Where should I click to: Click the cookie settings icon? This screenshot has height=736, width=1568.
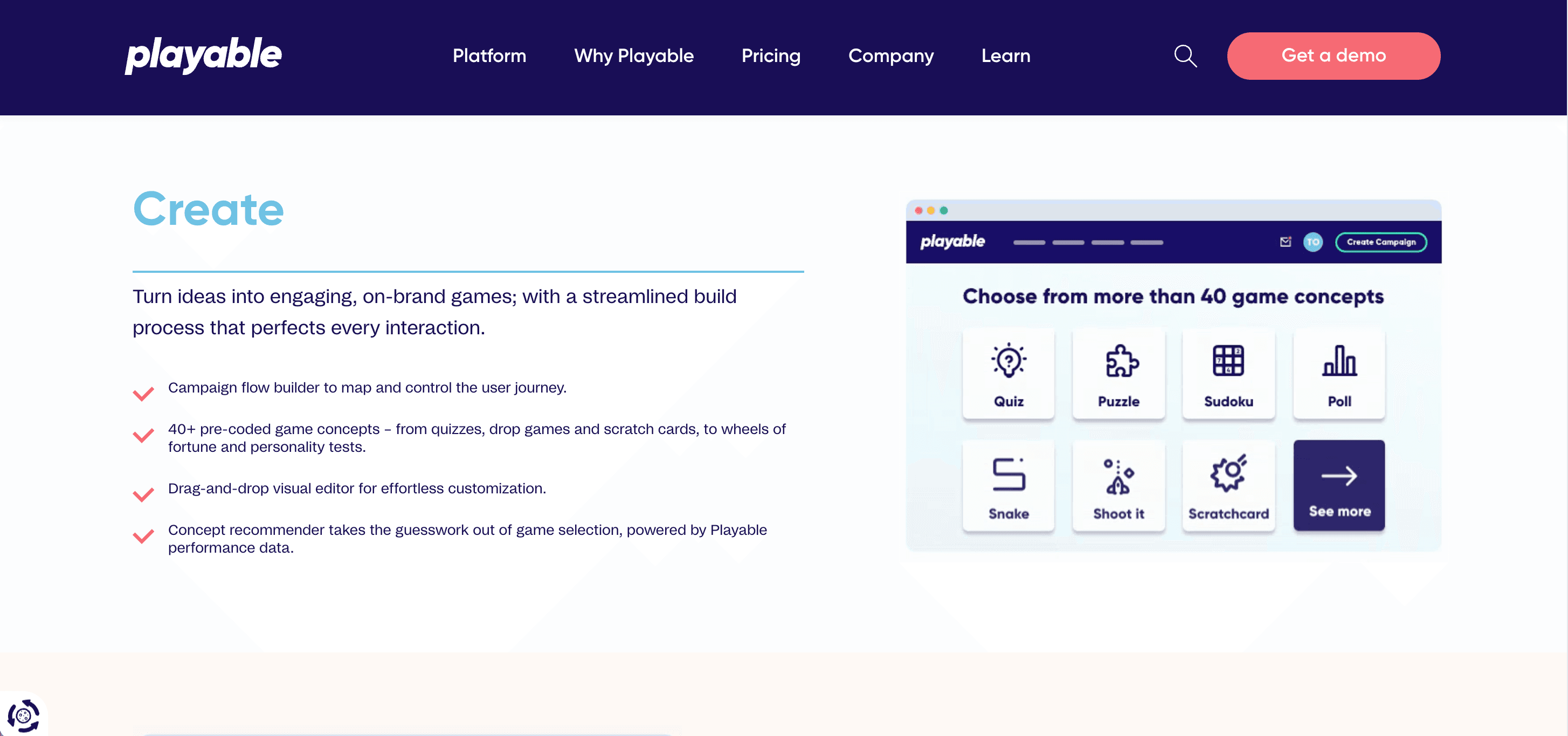[x=23, y=716]
